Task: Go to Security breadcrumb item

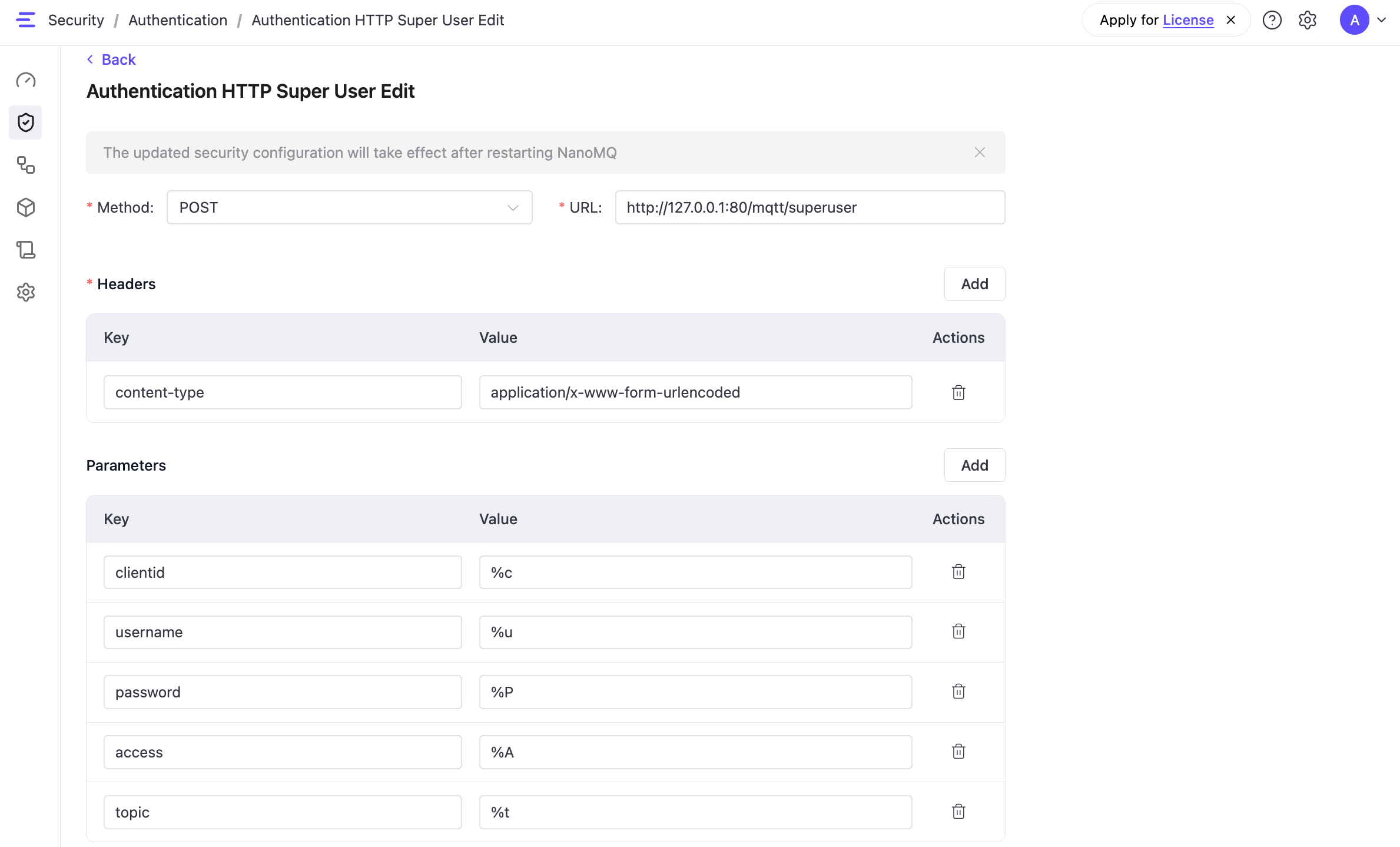Action: click(x=76, y=20)
